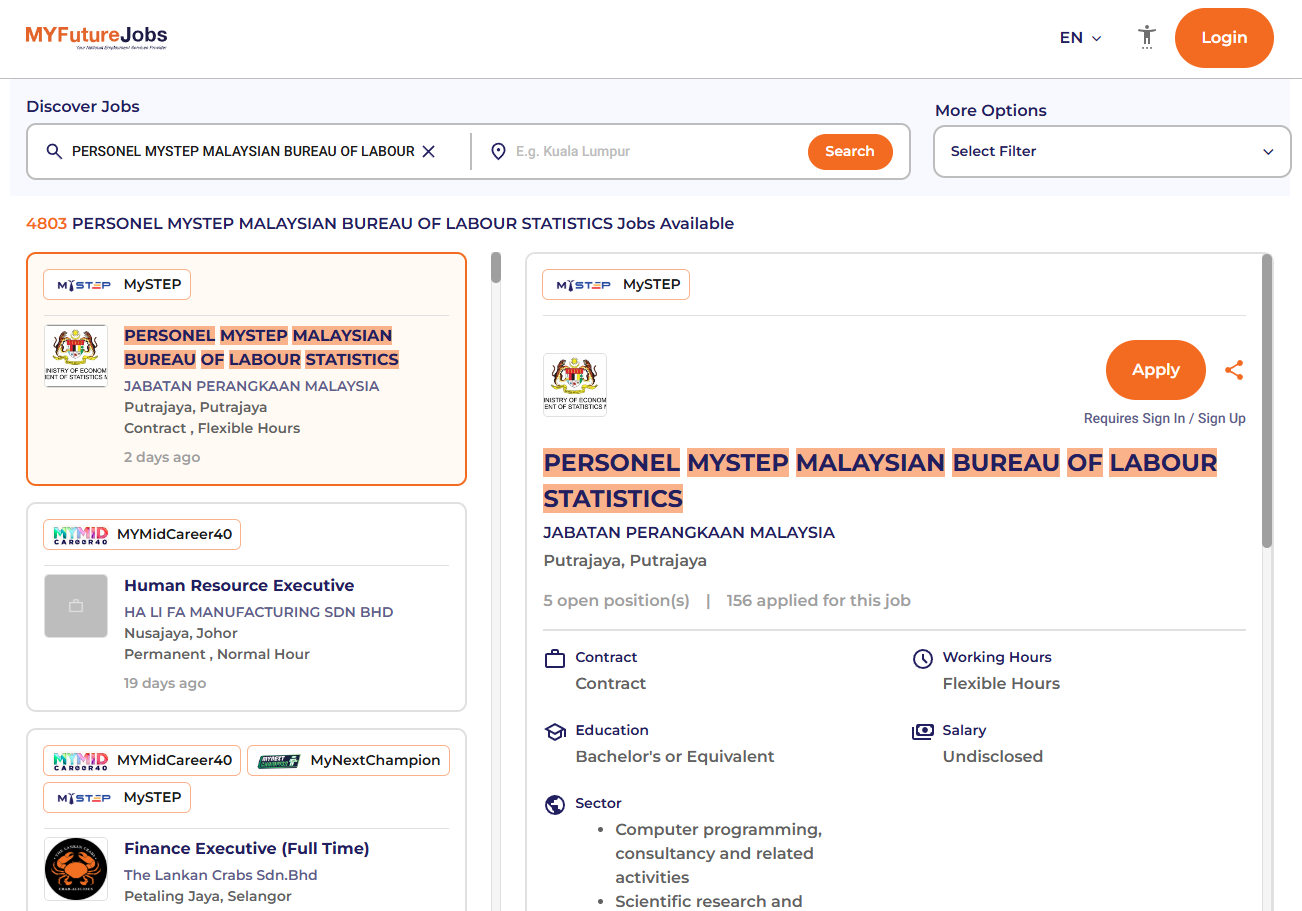Click MYMidCareer40 badge on Finance Executive card
Image resolution: width=1302 pixels, height=911 pixels.
(x=142, y=761)
